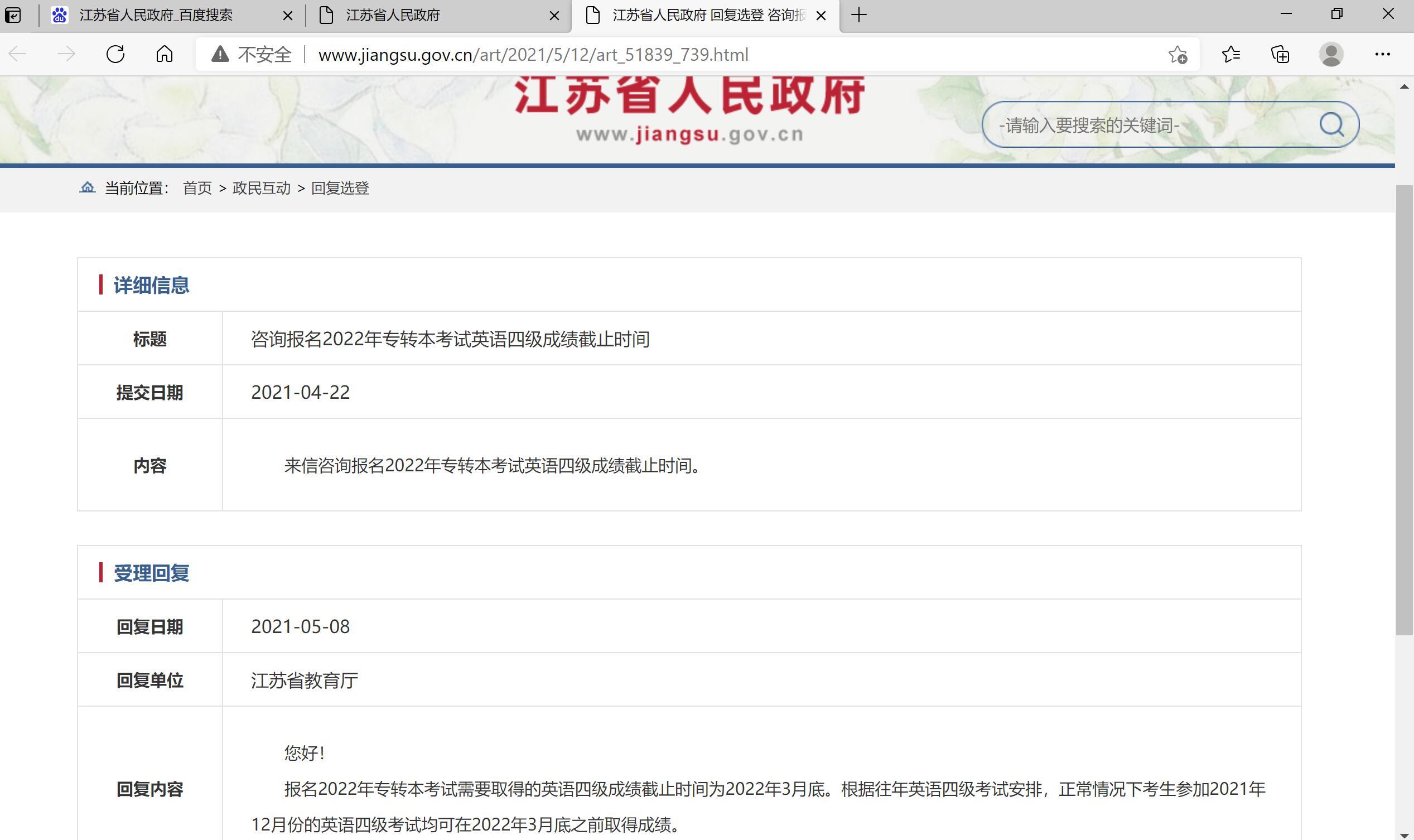The image size is (1414, 840).
Task: Click the reply date 2021-05-08
Action: tap(301, 626)
